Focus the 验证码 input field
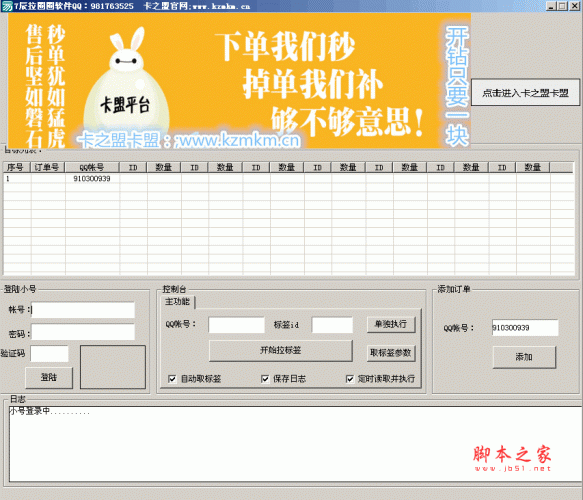This screenshot has width=583, height=500. (49, 354)
